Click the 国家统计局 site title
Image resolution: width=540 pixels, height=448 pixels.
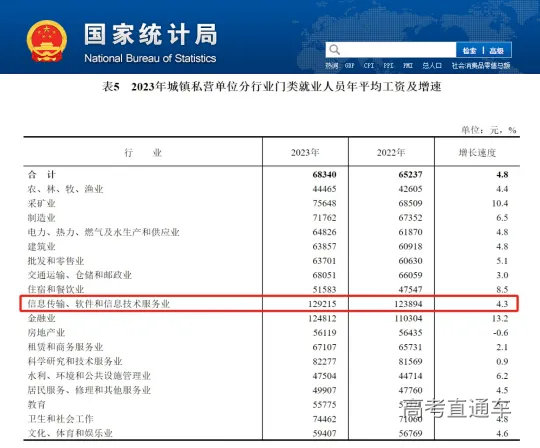[150, 34]
